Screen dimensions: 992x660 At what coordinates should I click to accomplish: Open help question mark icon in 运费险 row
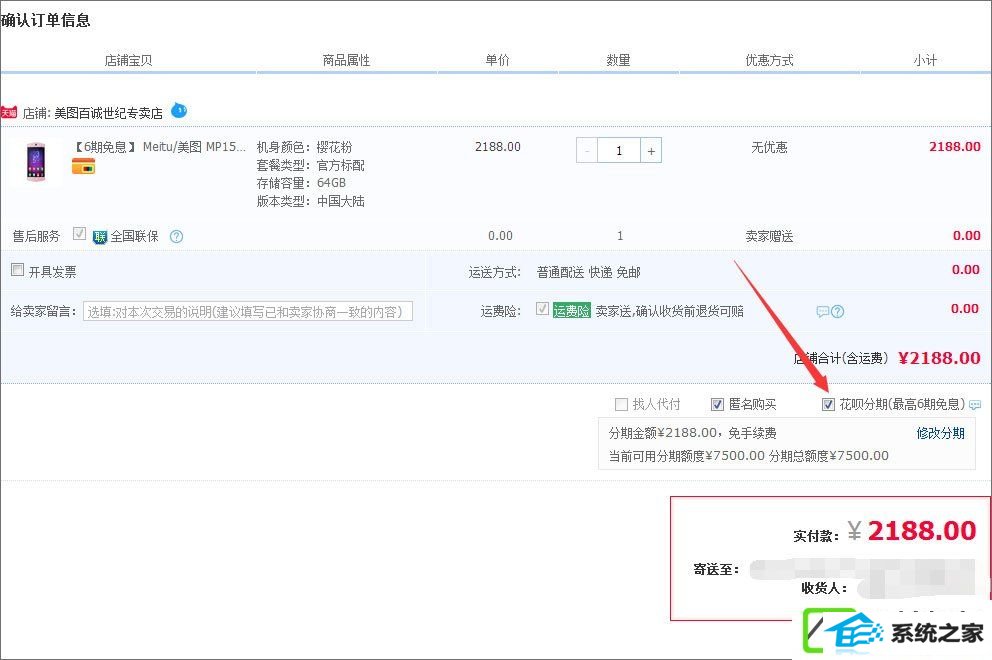pos(838,311)
